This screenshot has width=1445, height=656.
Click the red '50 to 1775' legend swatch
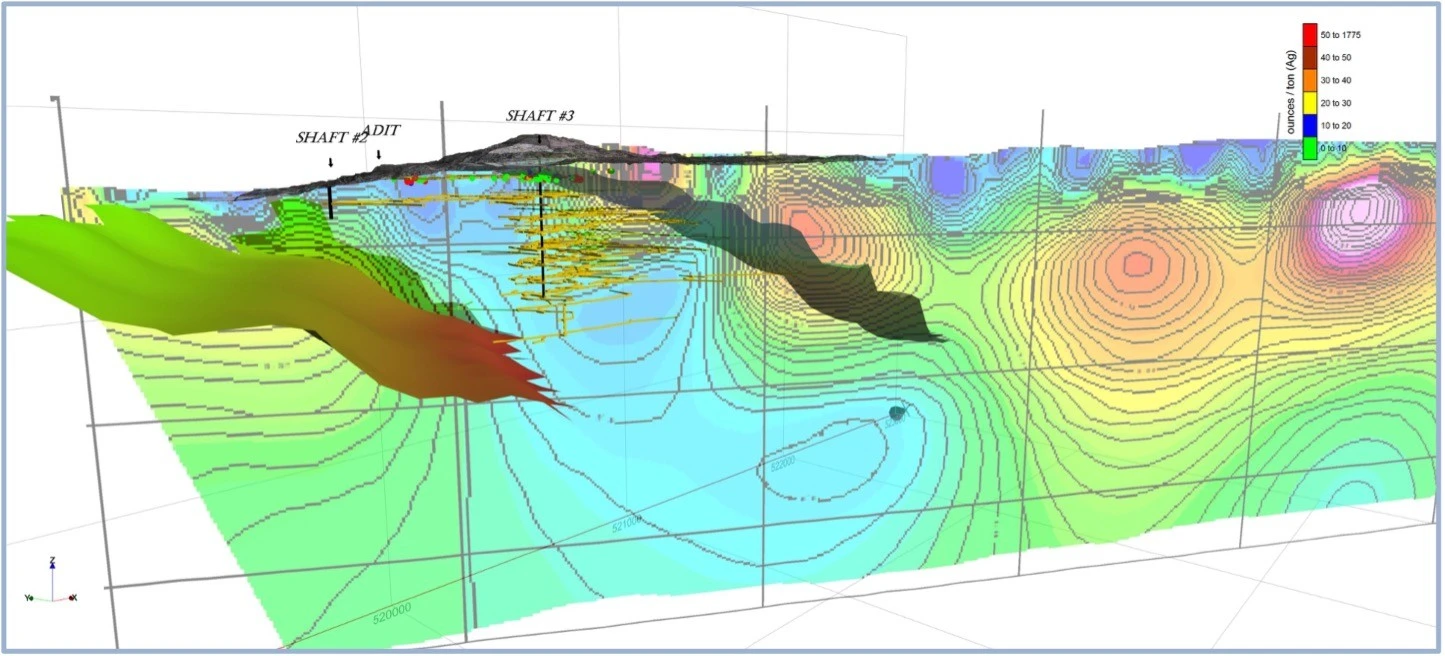click(x=1310, y=34)
